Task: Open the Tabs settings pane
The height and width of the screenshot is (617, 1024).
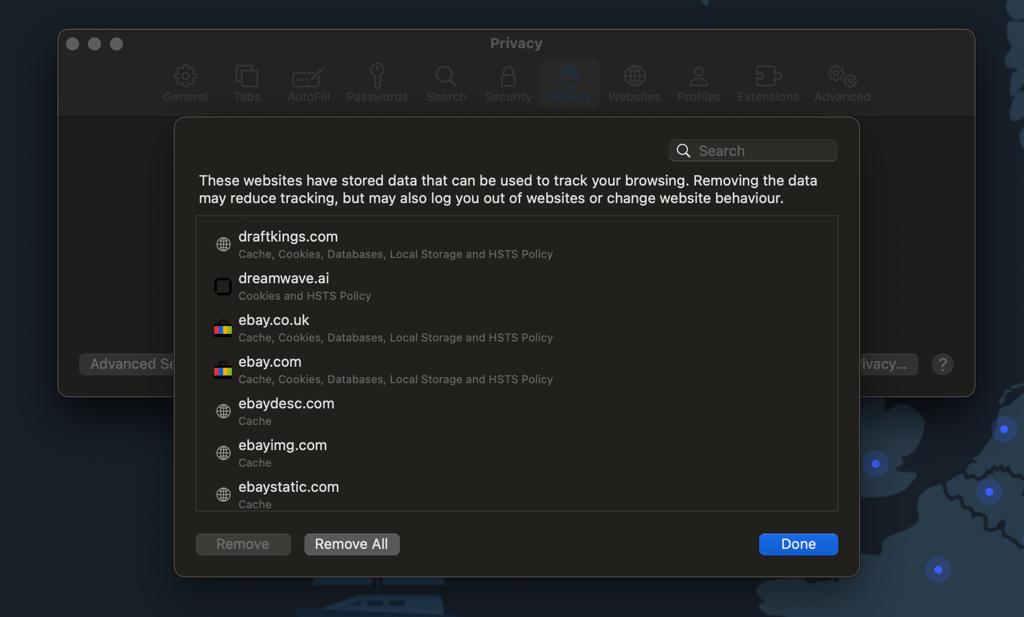Action: coord(247,84)
